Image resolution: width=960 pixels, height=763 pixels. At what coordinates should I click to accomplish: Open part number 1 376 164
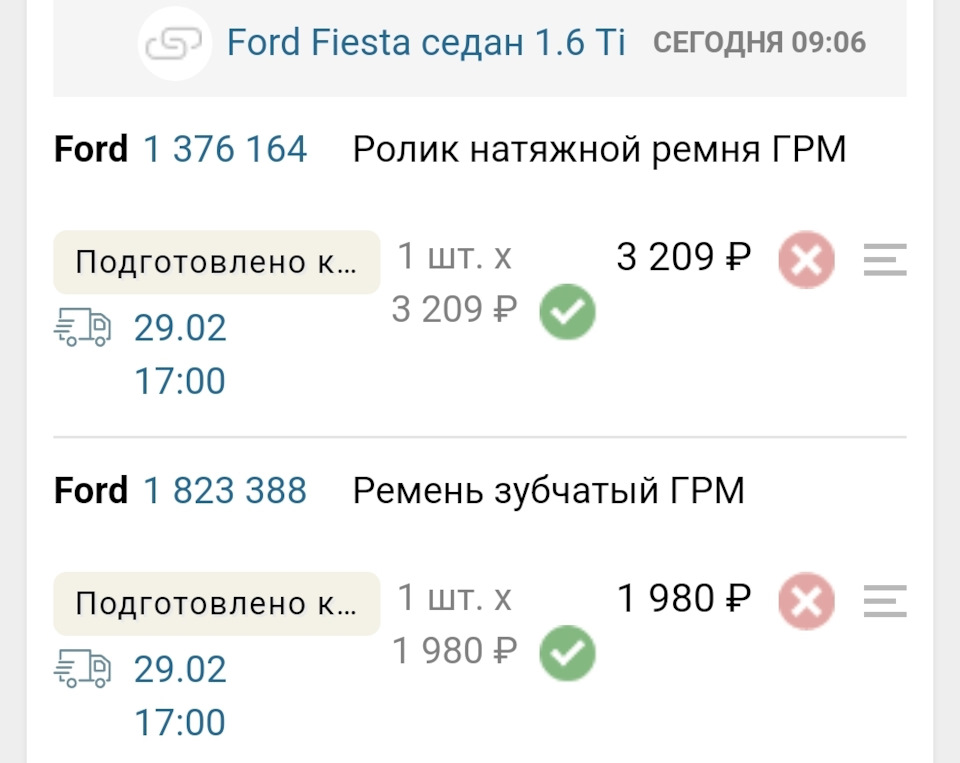pyautogui.click(x=225, y=150)
